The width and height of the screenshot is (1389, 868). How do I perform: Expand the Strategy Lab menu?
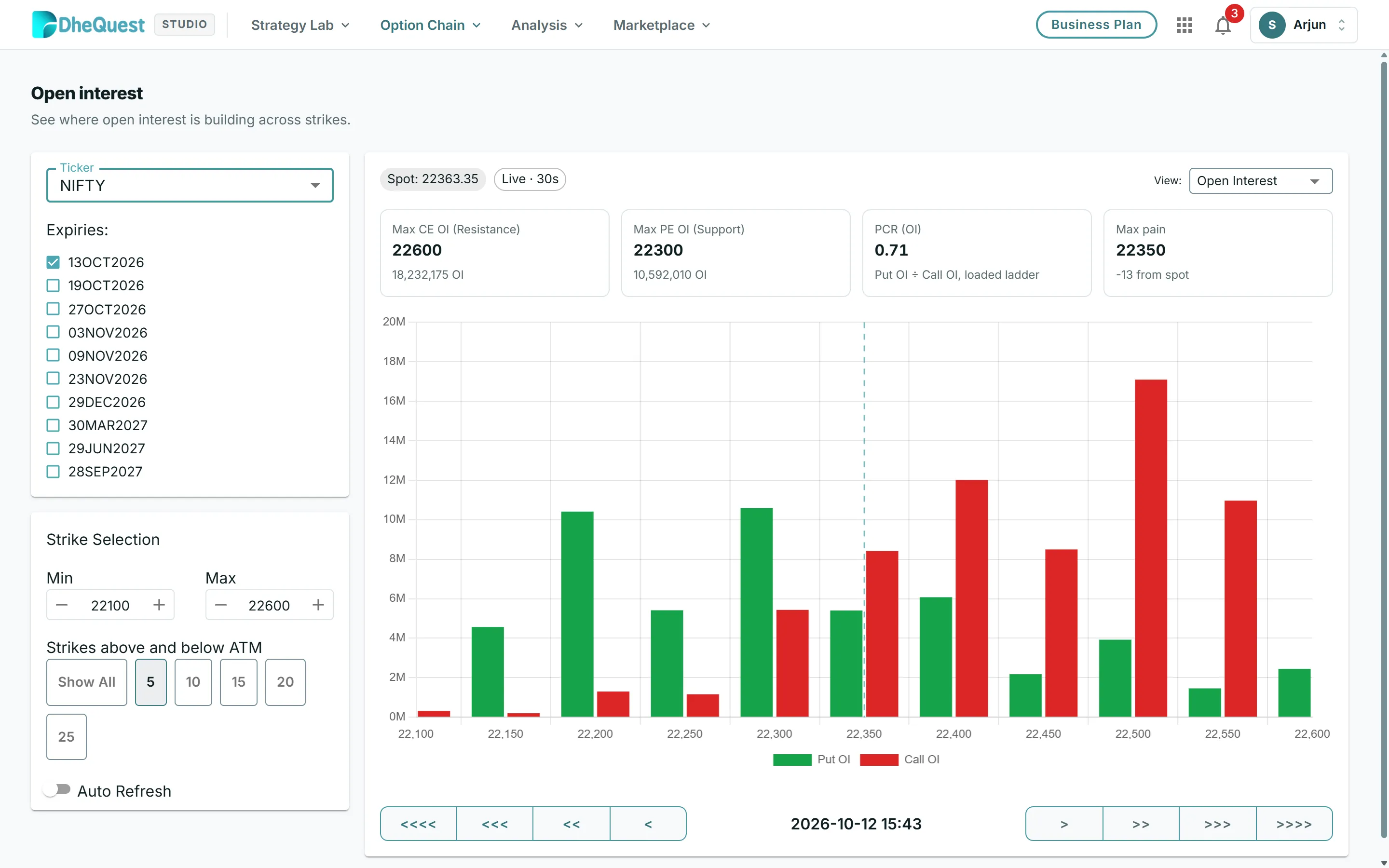(300, 25)
